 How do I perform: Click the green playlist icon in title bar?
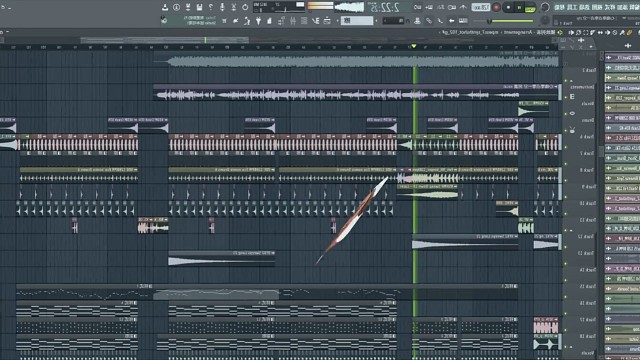[x=560, y=32]
